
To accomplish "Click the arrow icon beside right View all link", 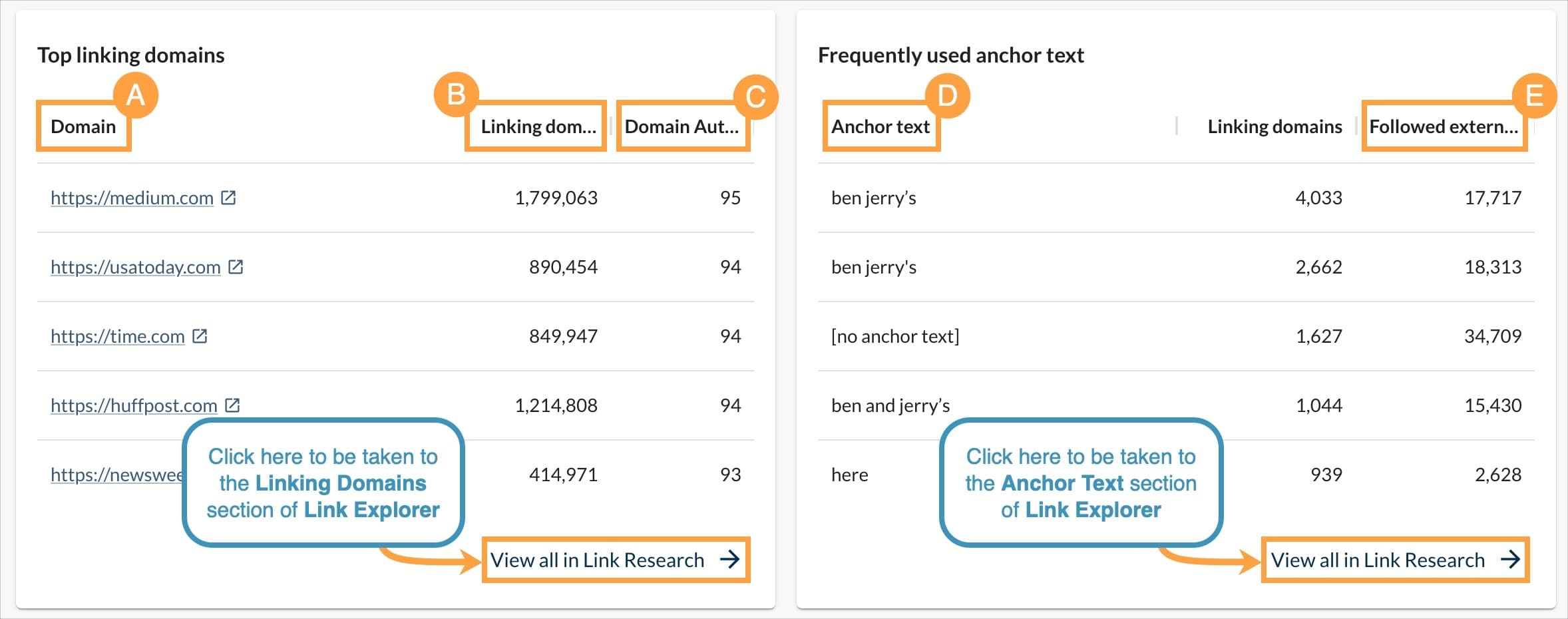I will (1509, 560).
